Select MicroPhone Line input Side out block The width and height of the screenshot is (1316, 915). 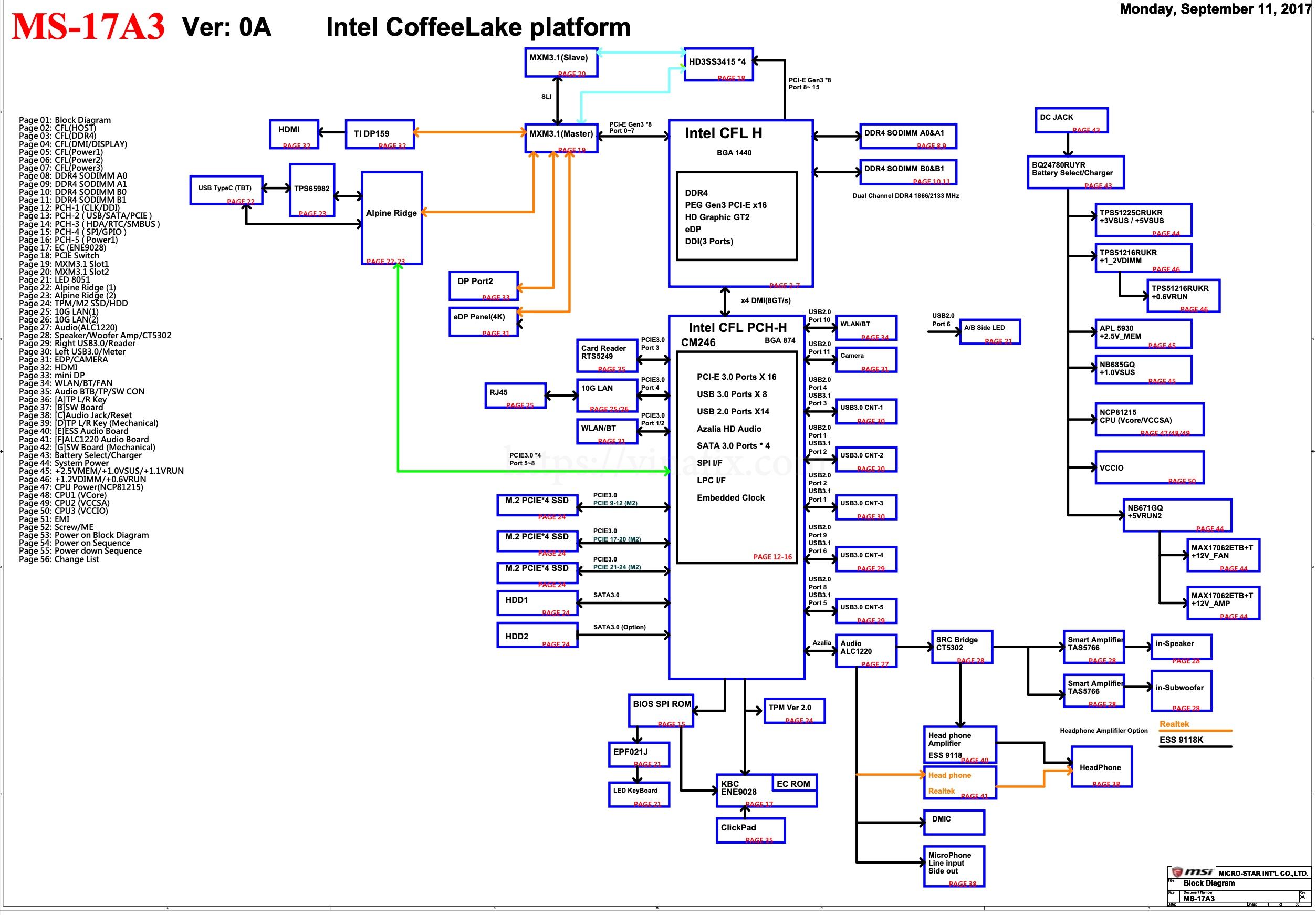pos(954,866)
